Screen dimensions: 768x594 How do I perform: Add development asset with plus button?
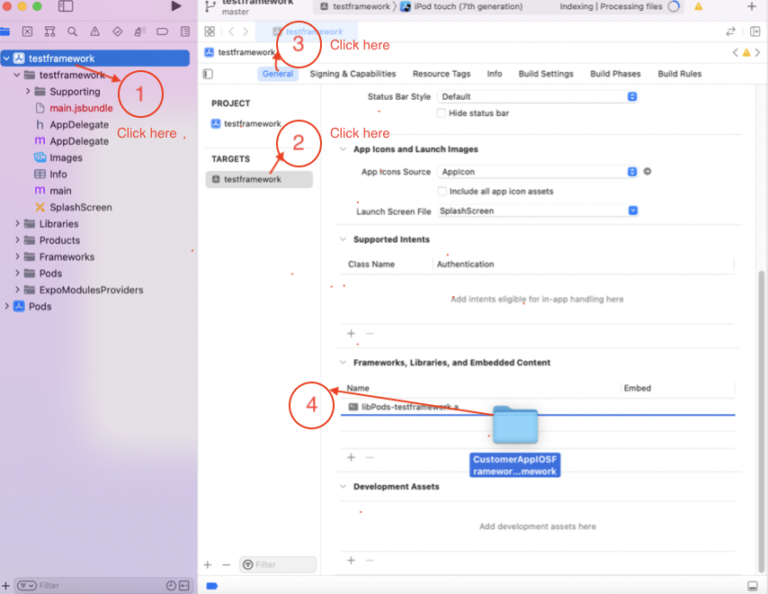[x=351, y=560]
